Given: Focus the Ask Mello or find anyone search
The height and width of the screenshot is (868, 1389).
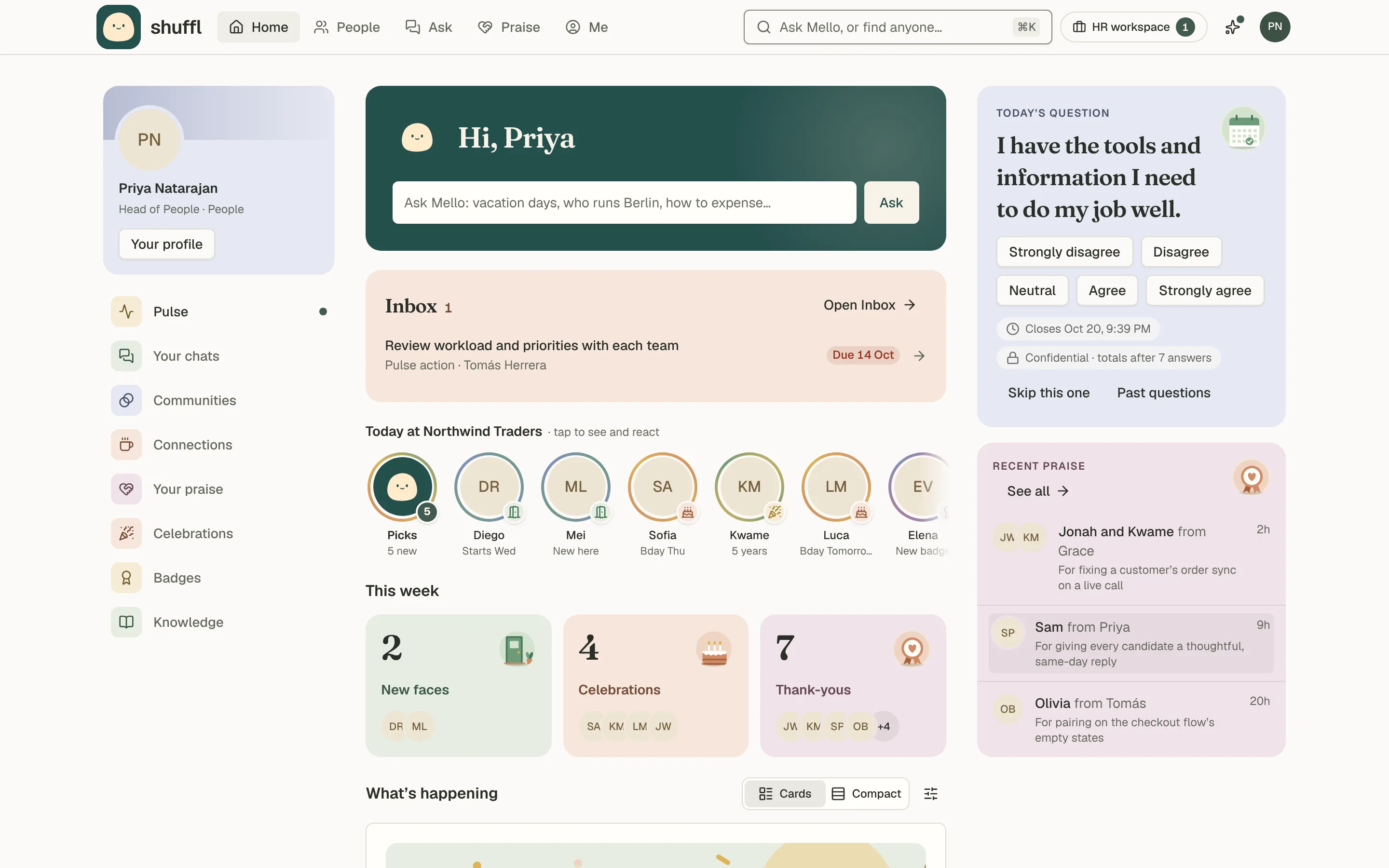Looking at the screenshot, I should point(898,27).
